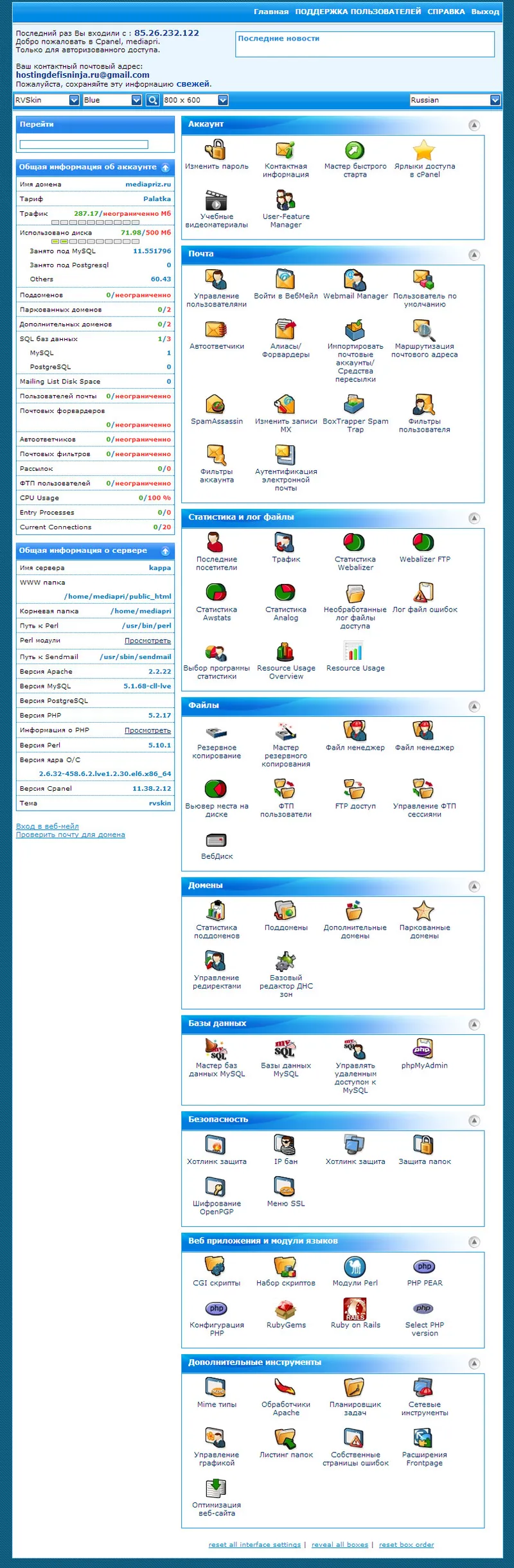Click the Автоответчики mail icon
The width and height of the screenshot is (514, 1568).
217,330
